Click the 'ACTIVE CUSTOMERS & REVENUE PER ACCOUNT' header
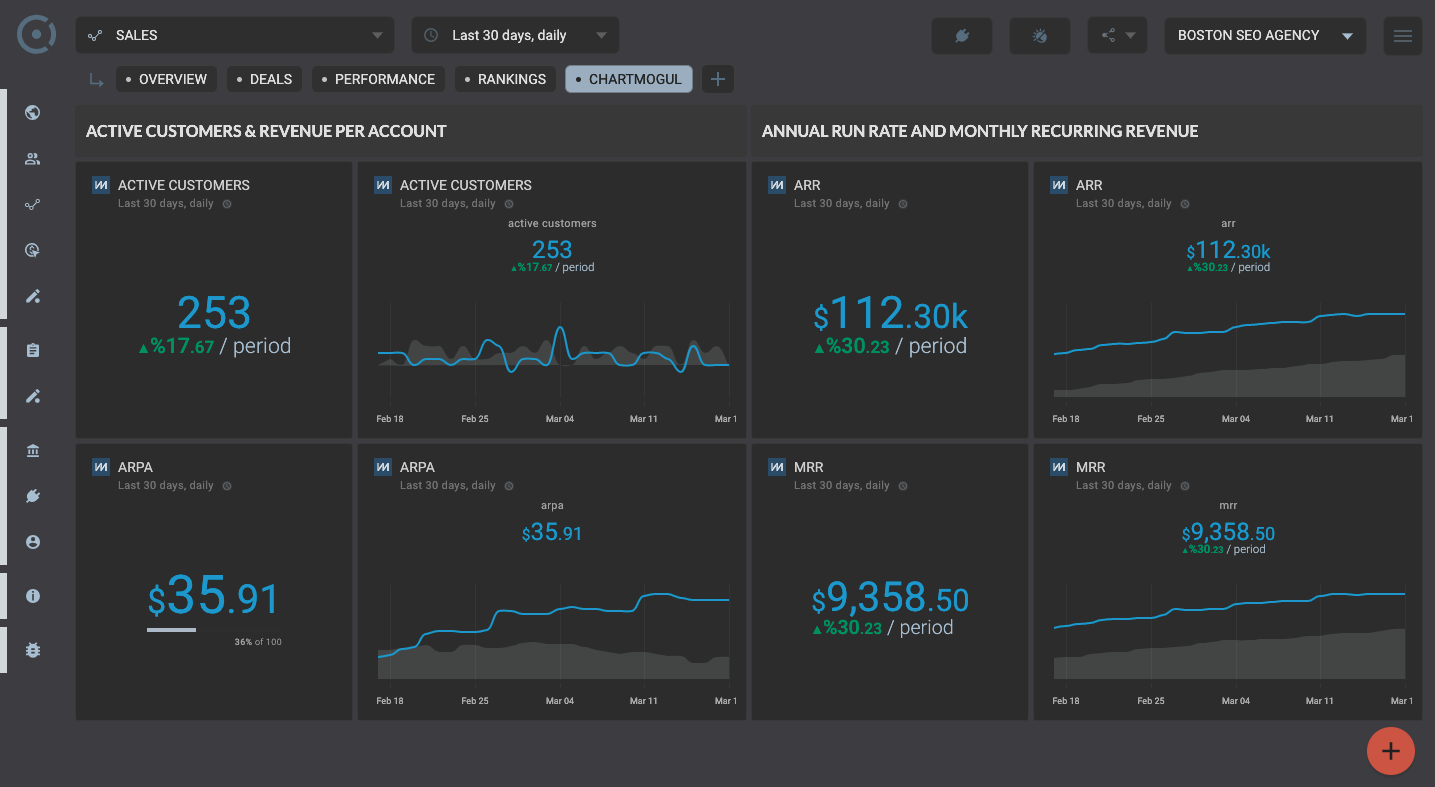 (x=266, y=131)
